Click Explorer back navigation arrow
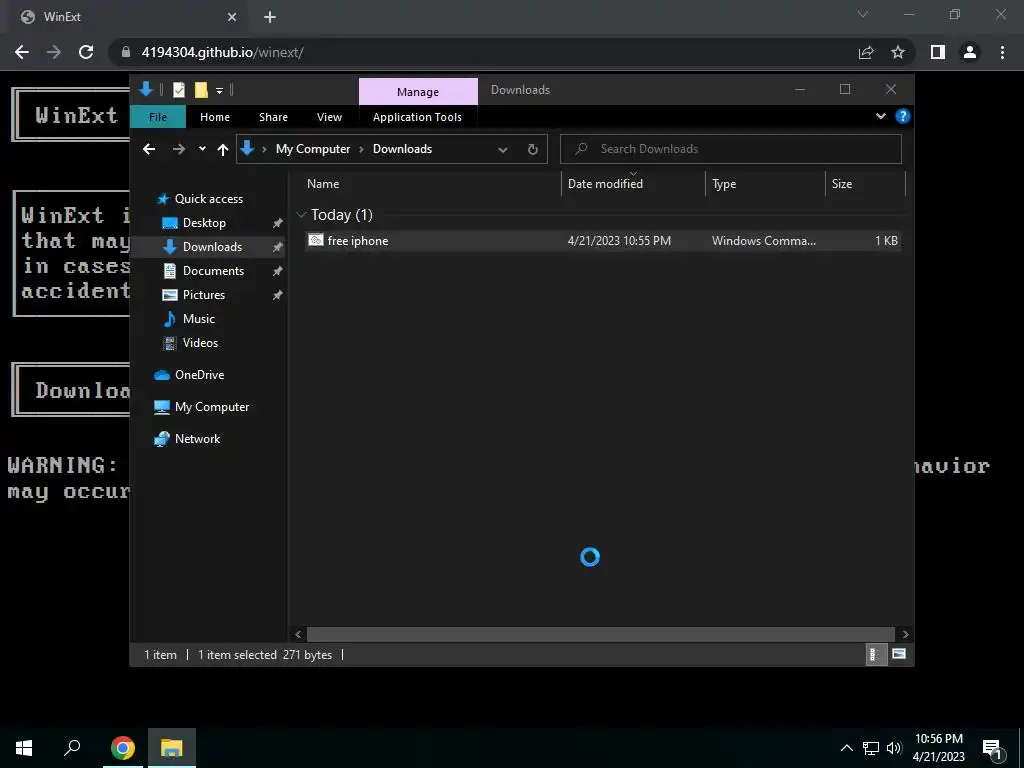The height and width of the screenshot is (768, 1024). click(149, 149)
